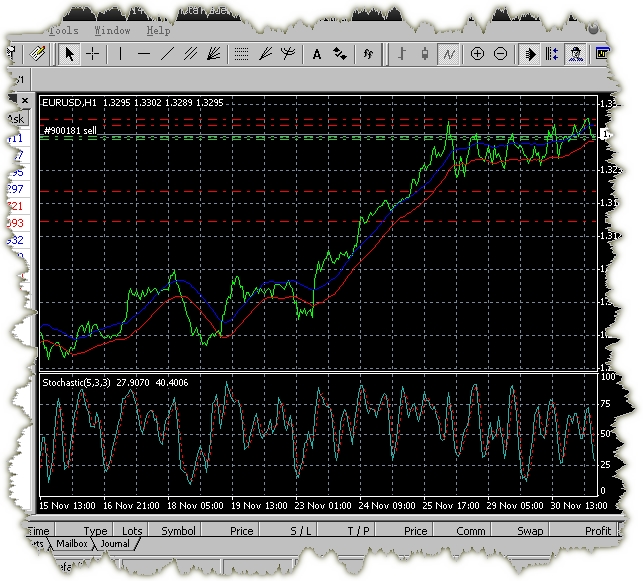This screenshot has width=643, height=581.
Task: Toggle chart auto scroll
Action: (x=529, y=54)
